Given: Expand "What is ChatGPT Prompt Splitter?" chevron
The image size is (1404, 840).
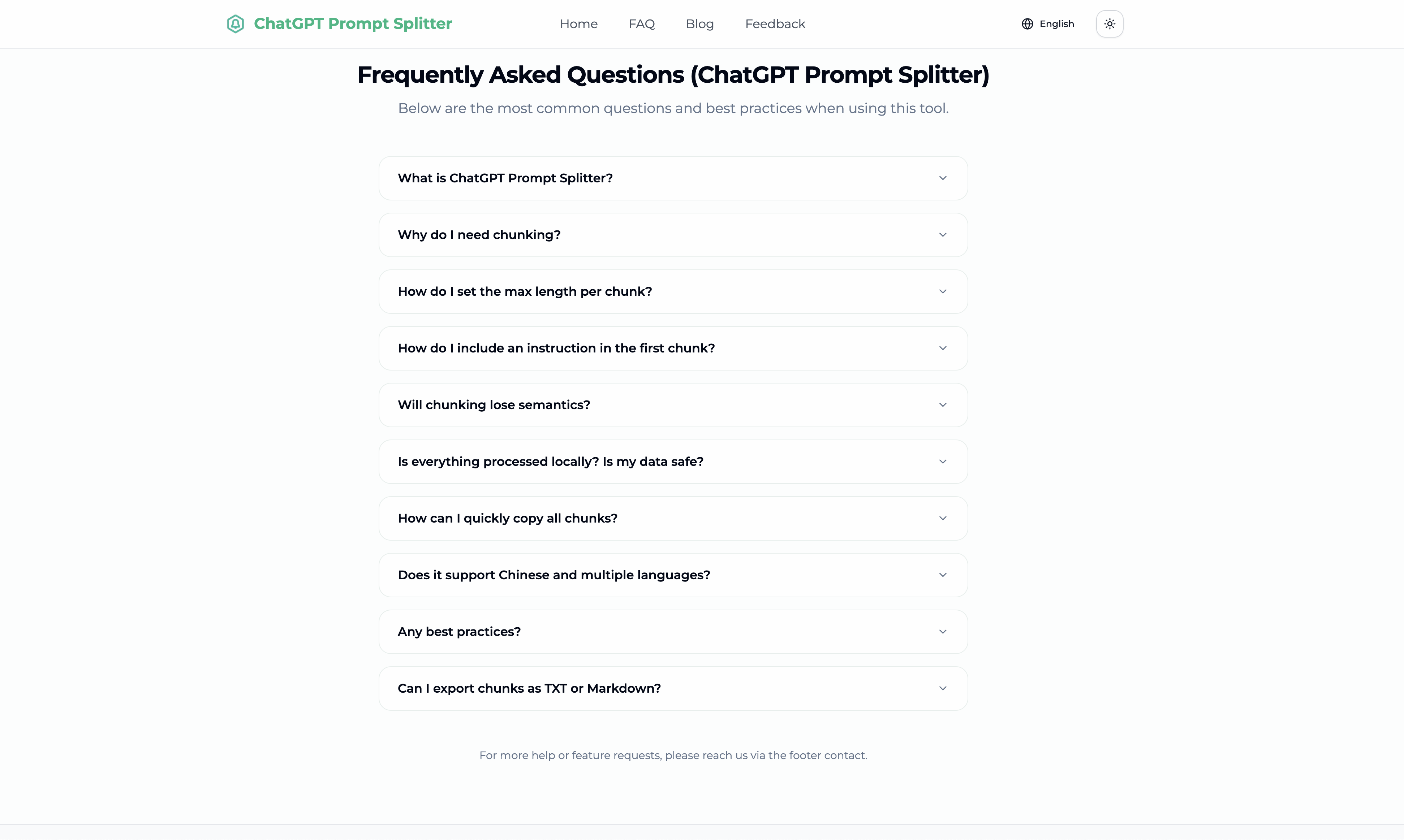Looking at the screenshot, I should pyautogui.click(x=943, y=178).
